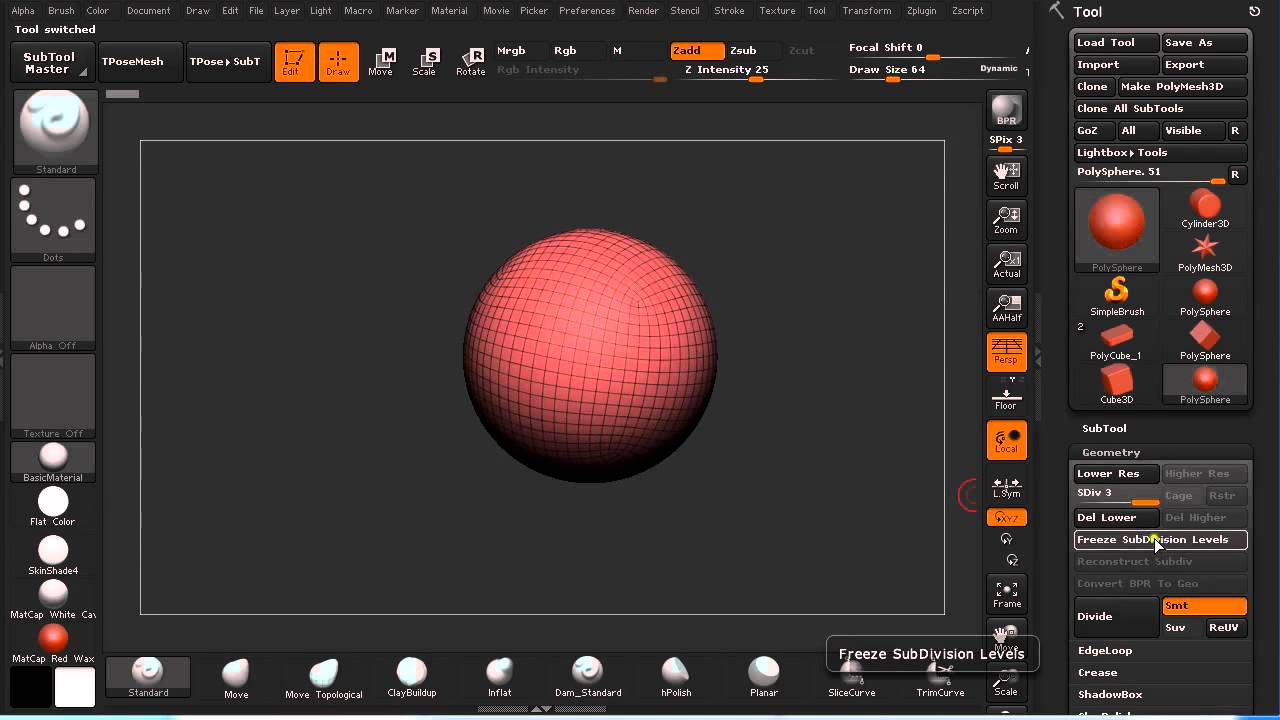Open the Zplugin menu
Screen dimensions: 1280x720
921,10
